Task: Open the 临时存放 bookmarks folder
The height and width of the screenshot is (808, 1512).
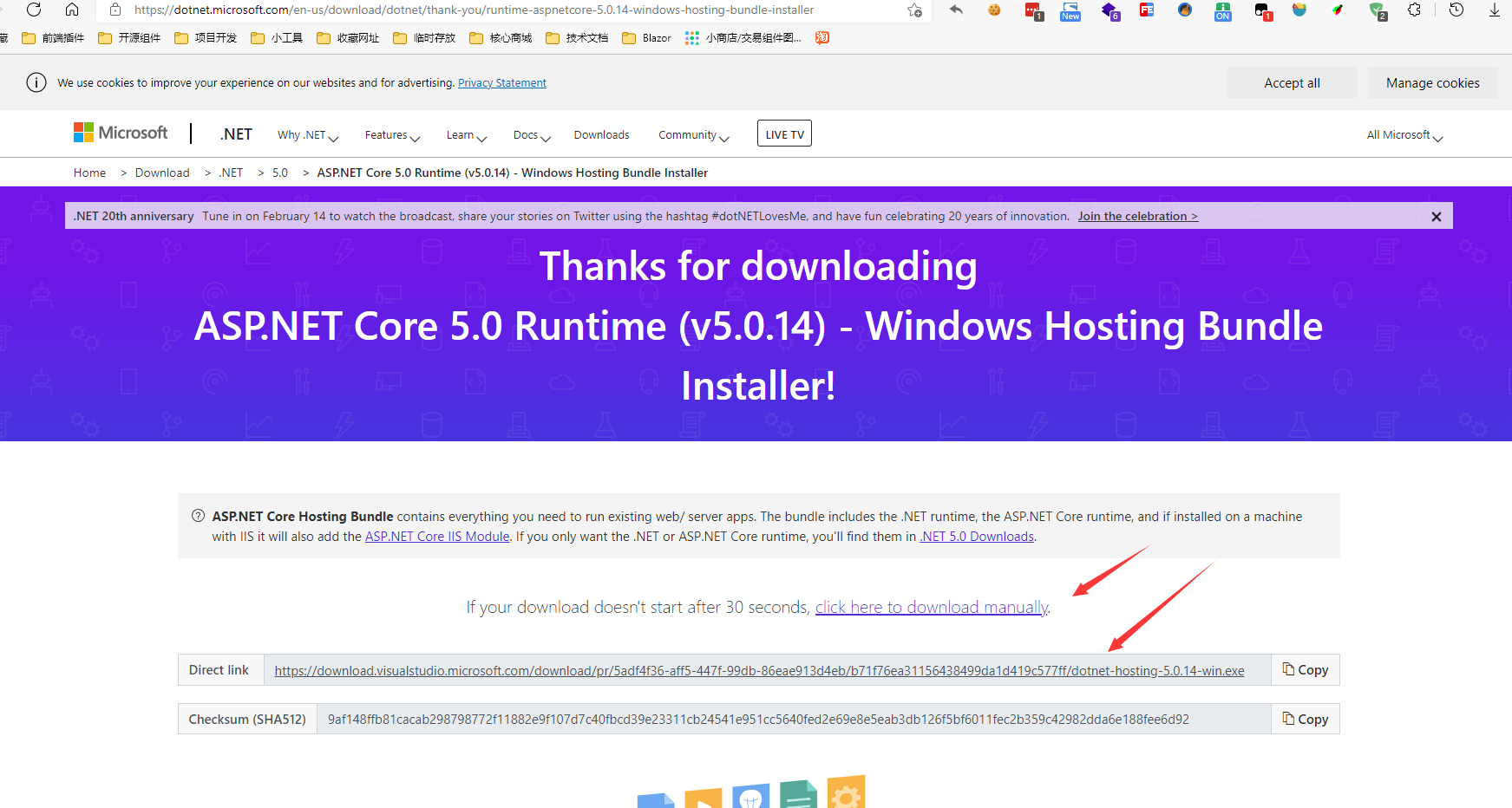Action: pyautogui.click(x=424, y=37)
